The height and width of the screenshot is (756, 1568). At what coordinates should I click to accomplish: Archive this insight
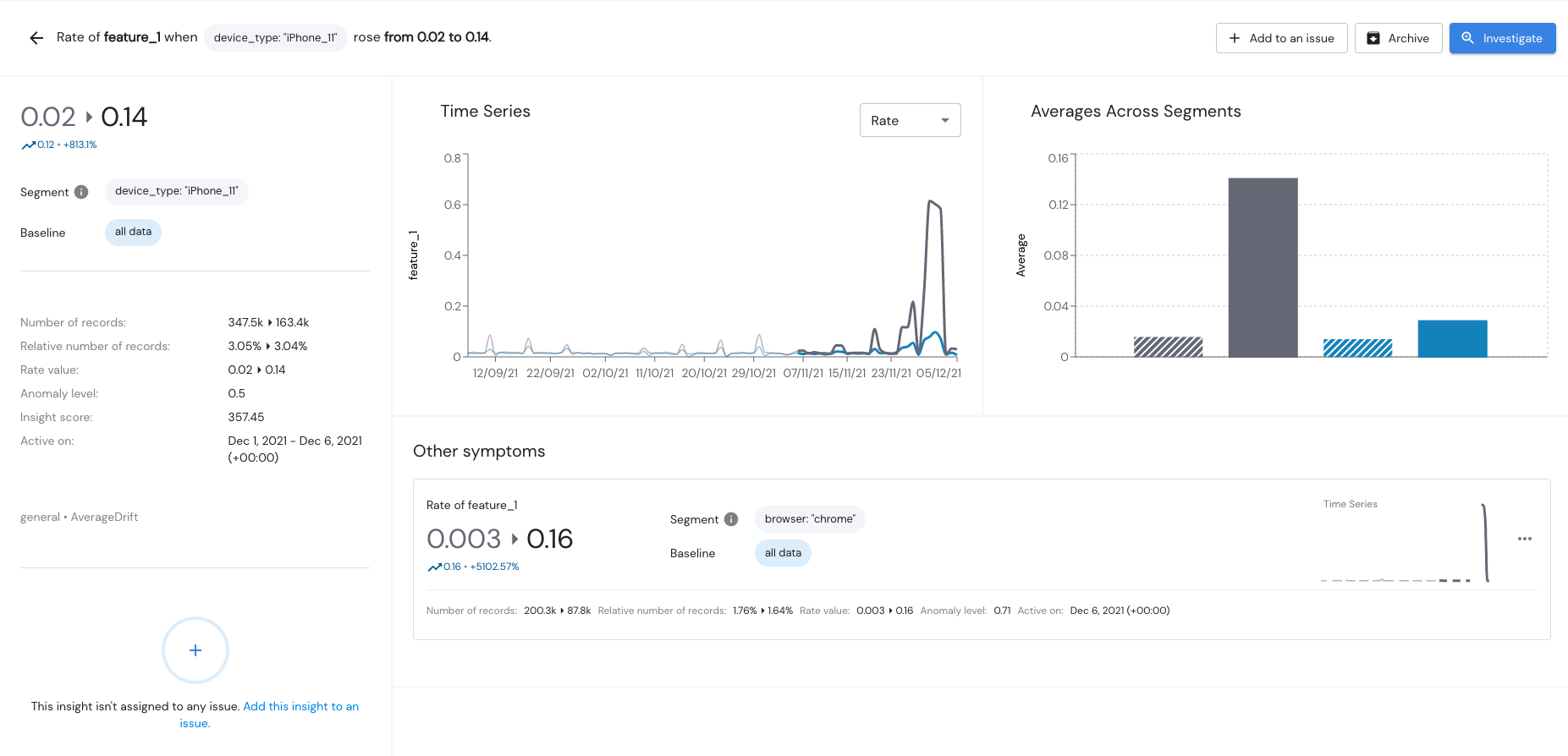(1398, 38)
